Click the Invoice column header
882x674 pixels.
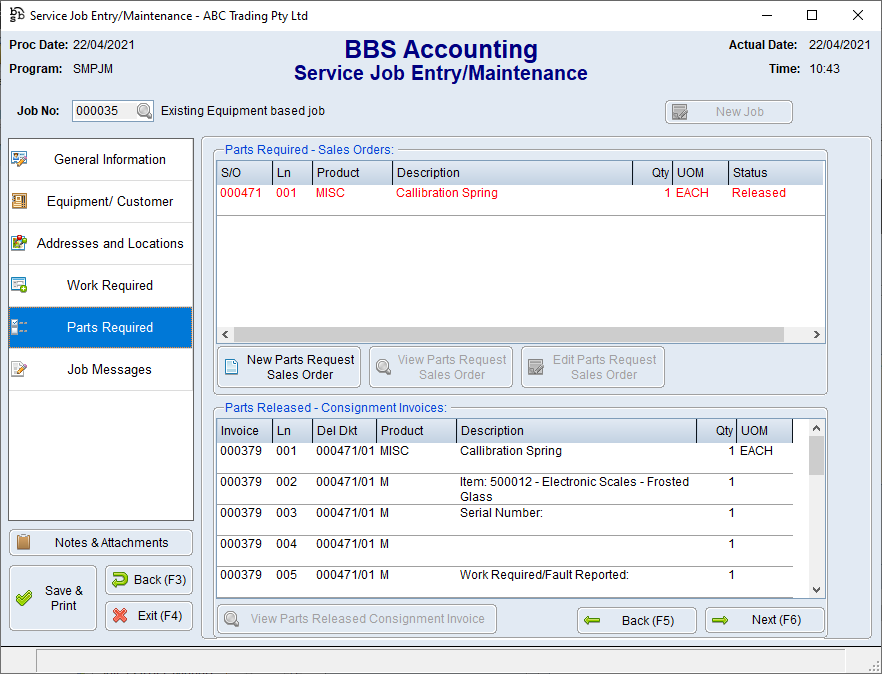point(244,431)
